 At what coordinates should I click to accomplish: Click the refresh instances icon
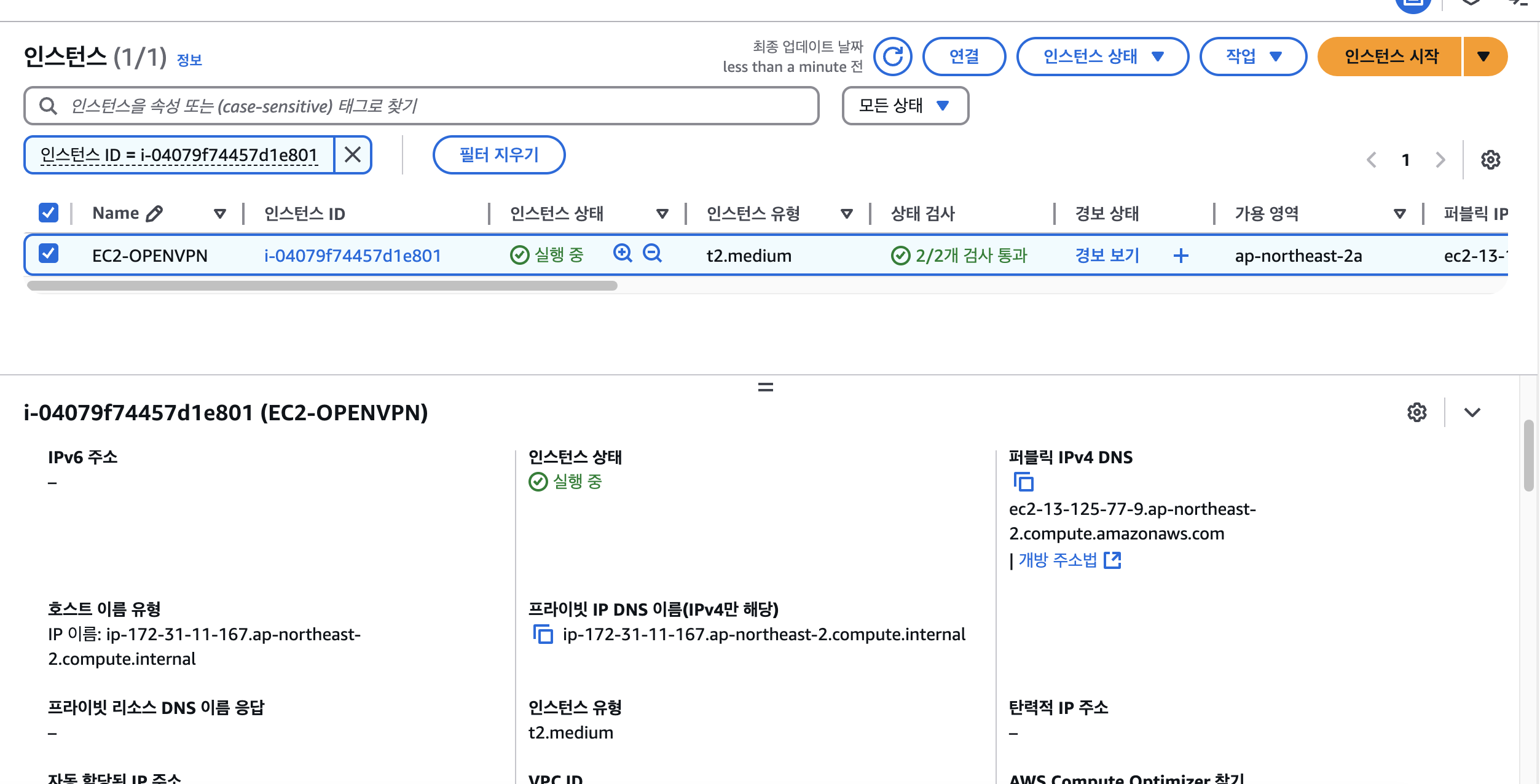892,57
